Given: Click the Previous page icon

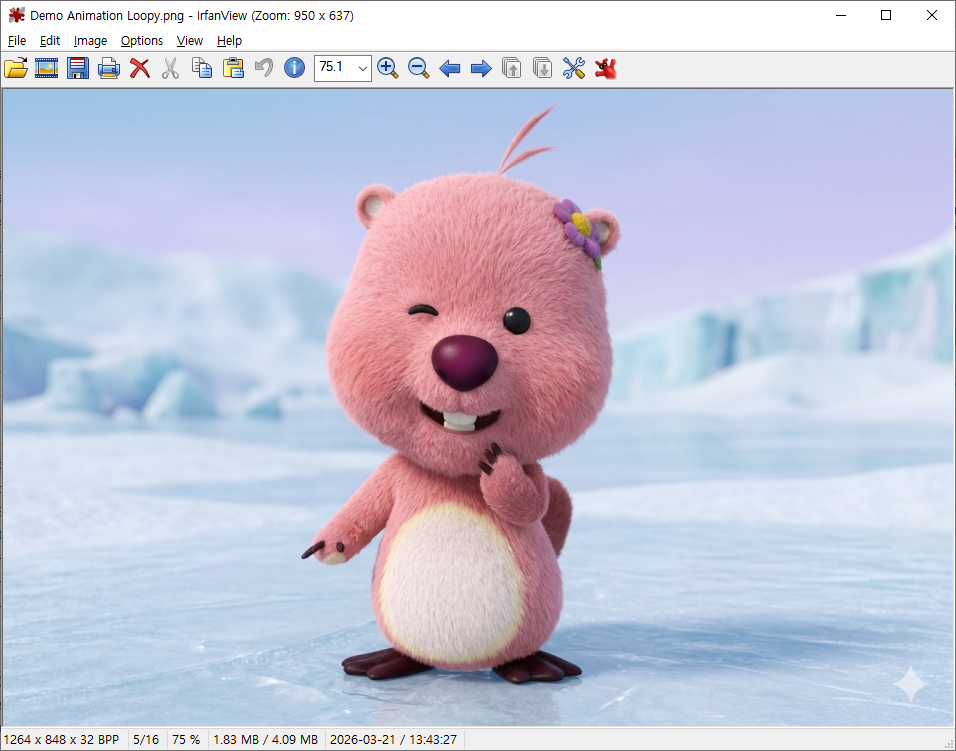Looking at the screenshot, I should [x=512, y=68].
